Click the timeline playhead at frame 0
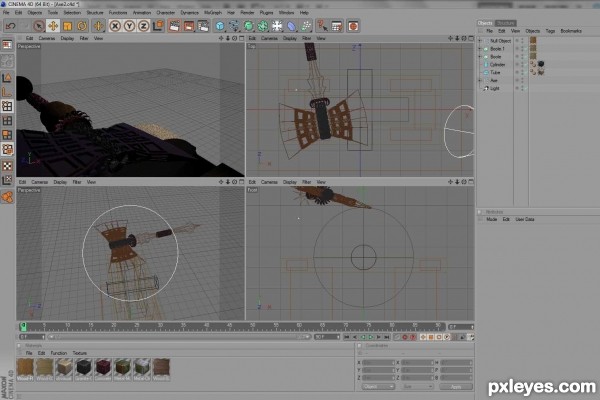600x400 pixels. [23, 327]
